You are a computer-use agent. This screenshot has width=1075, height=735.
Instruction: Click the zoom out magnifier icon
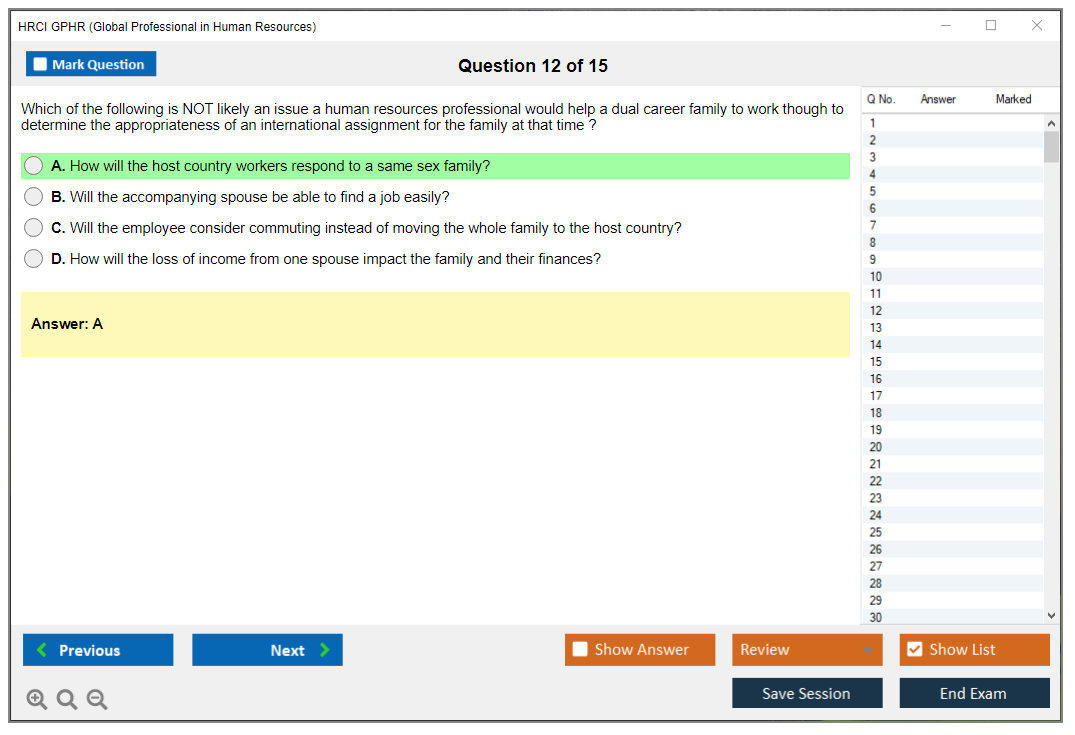97,700
